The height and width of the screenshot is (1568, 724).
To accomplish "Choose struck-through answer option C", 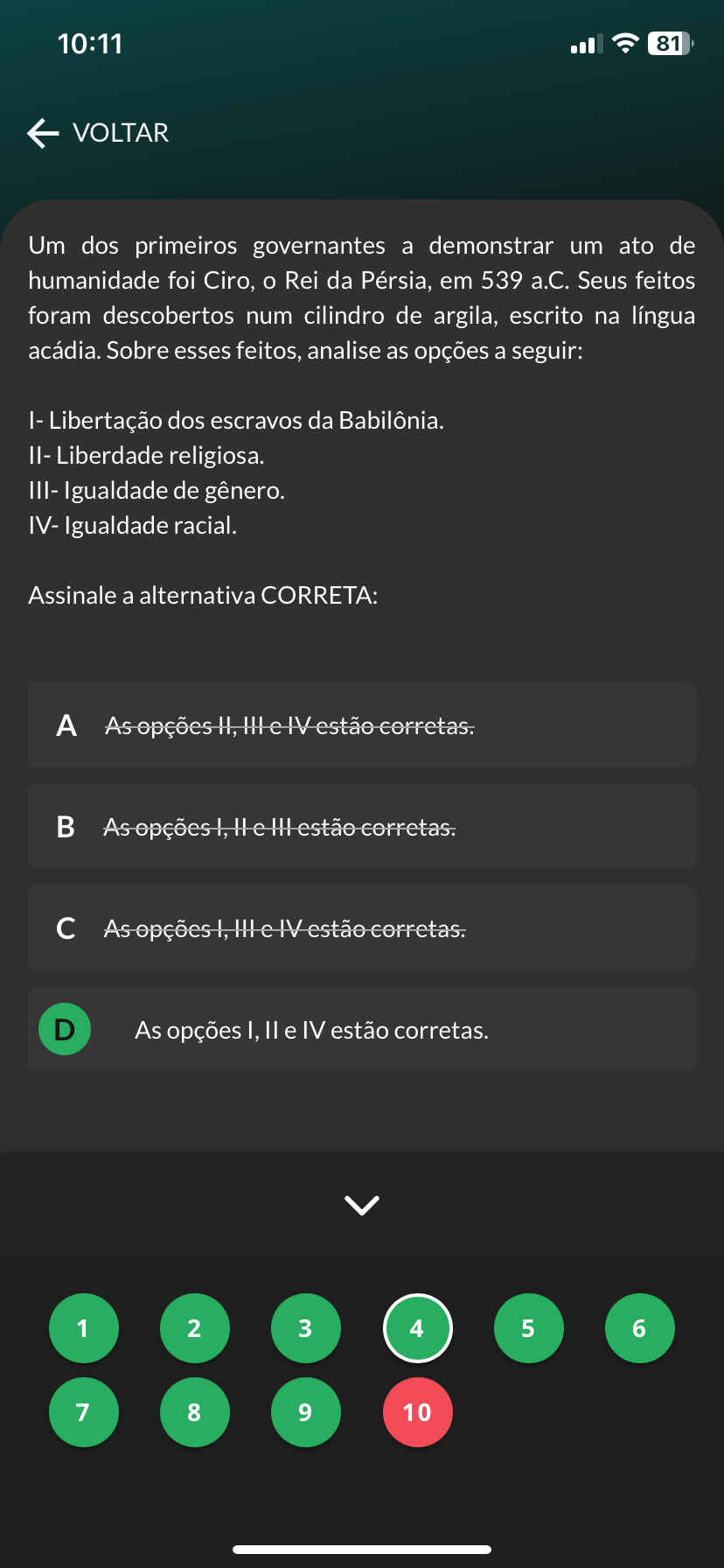I will [361, 928].
